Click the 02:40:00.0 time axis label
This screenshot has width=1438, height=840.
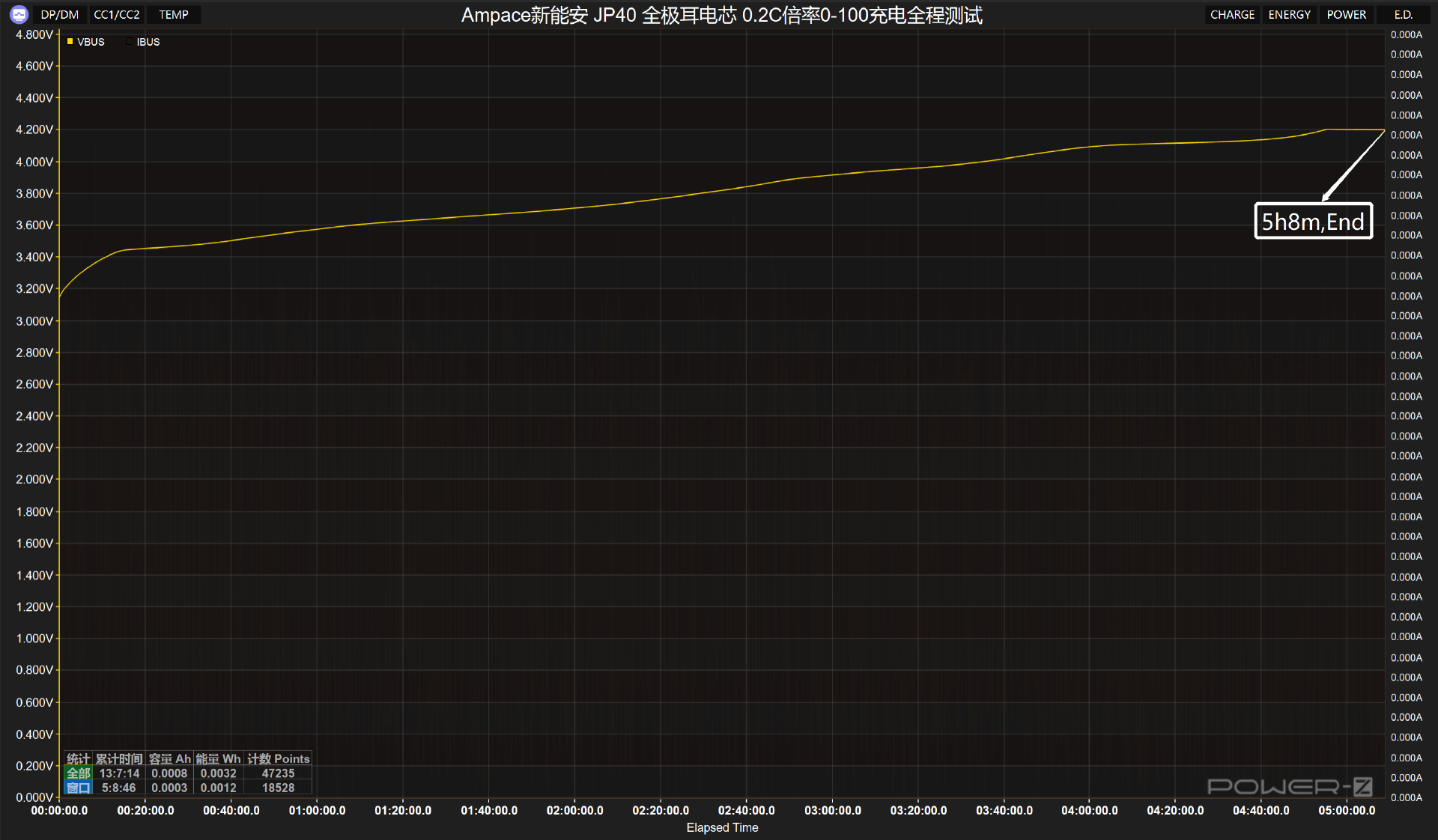746,810
